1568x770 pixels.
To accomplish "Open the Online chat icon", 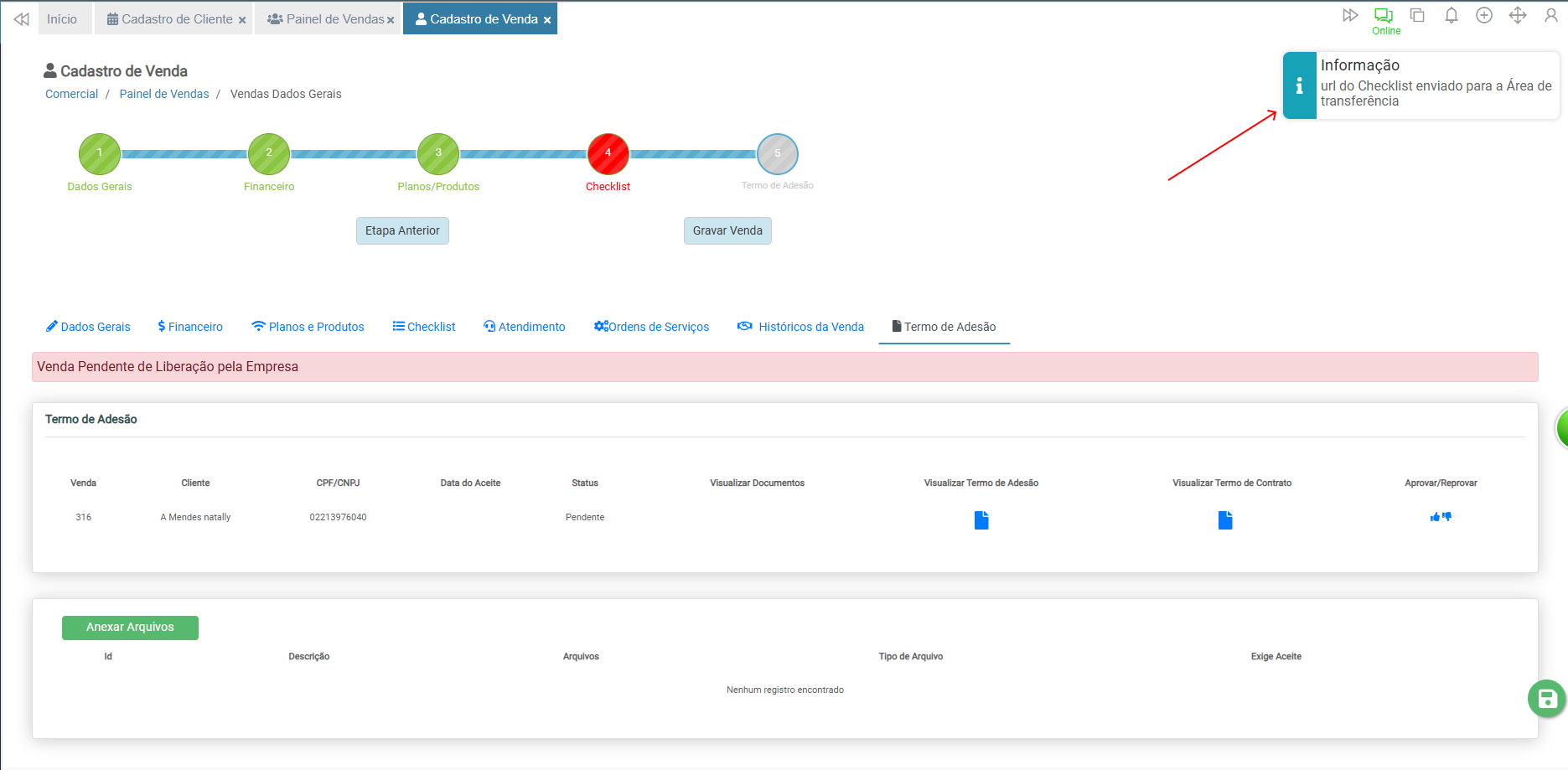I will point(1384,16).
